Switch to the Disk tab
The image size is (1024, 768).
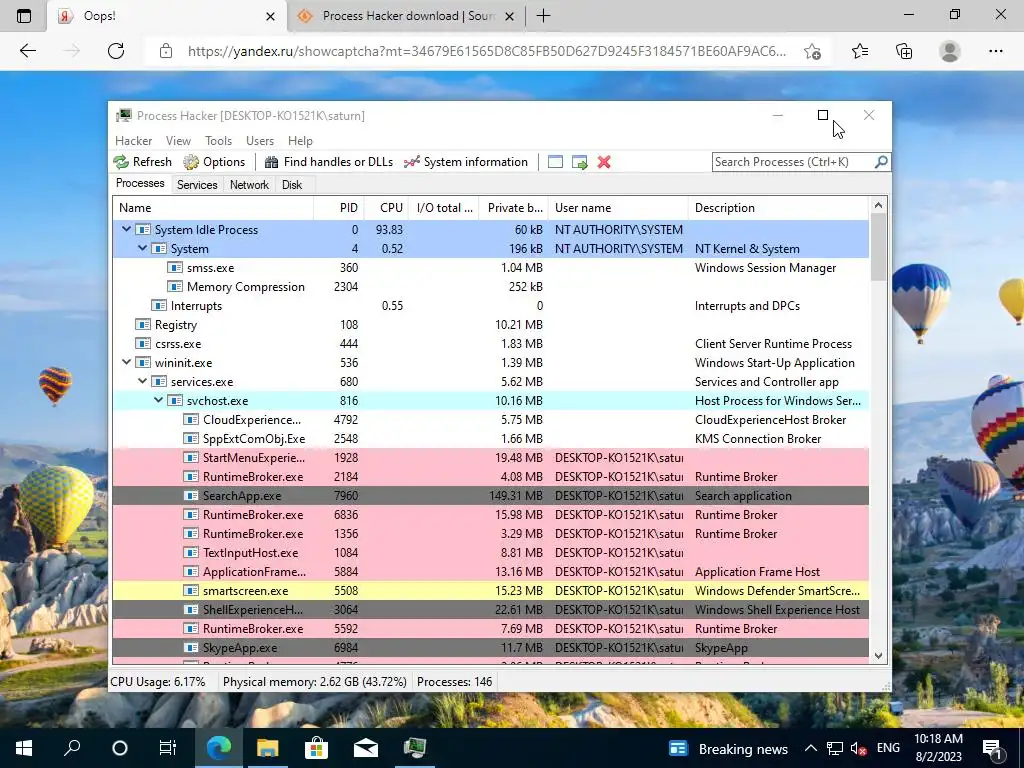click(292, 185)
